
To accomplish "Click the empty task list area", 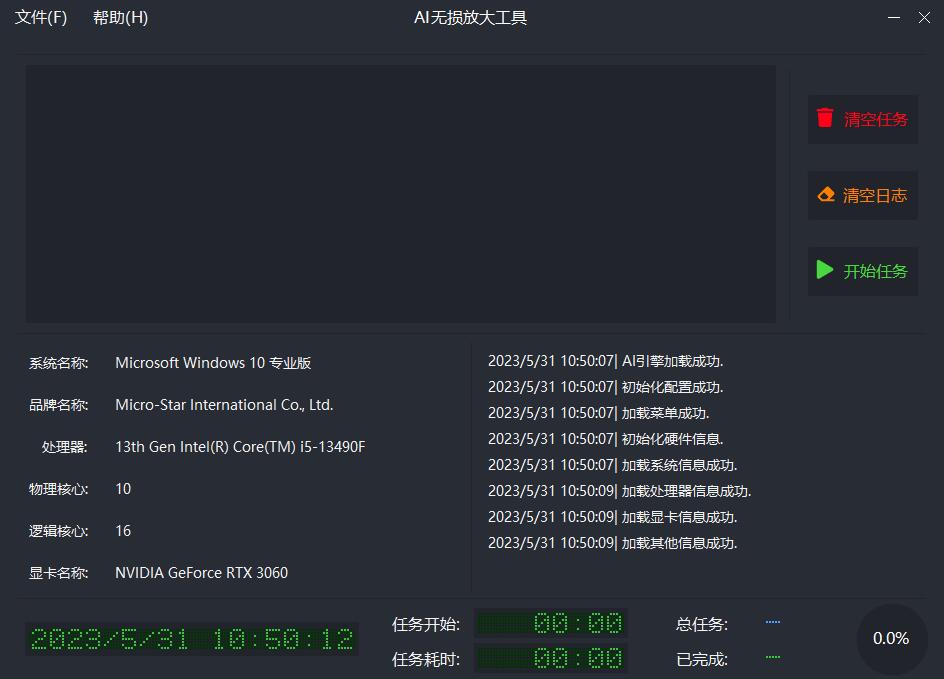I will pos(400,194).
